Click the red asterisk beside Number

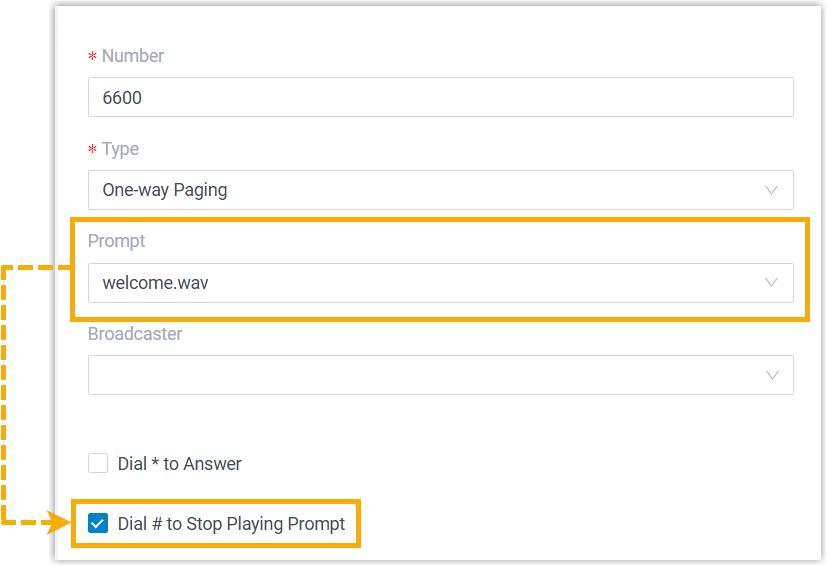(x=93, y=57)
